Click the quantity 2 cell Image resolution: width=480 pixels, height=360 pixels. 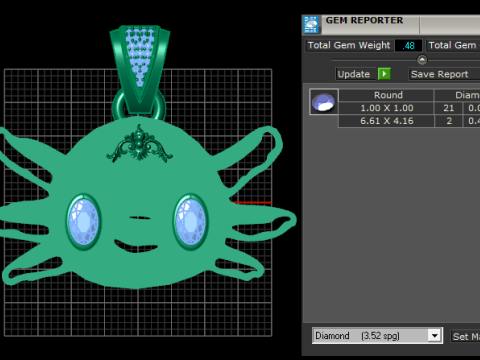(449, 121)
